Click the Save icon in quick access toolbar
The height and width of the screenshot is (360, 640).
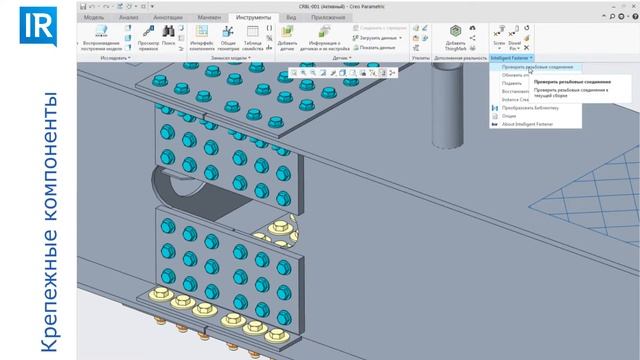click(83, 7)
